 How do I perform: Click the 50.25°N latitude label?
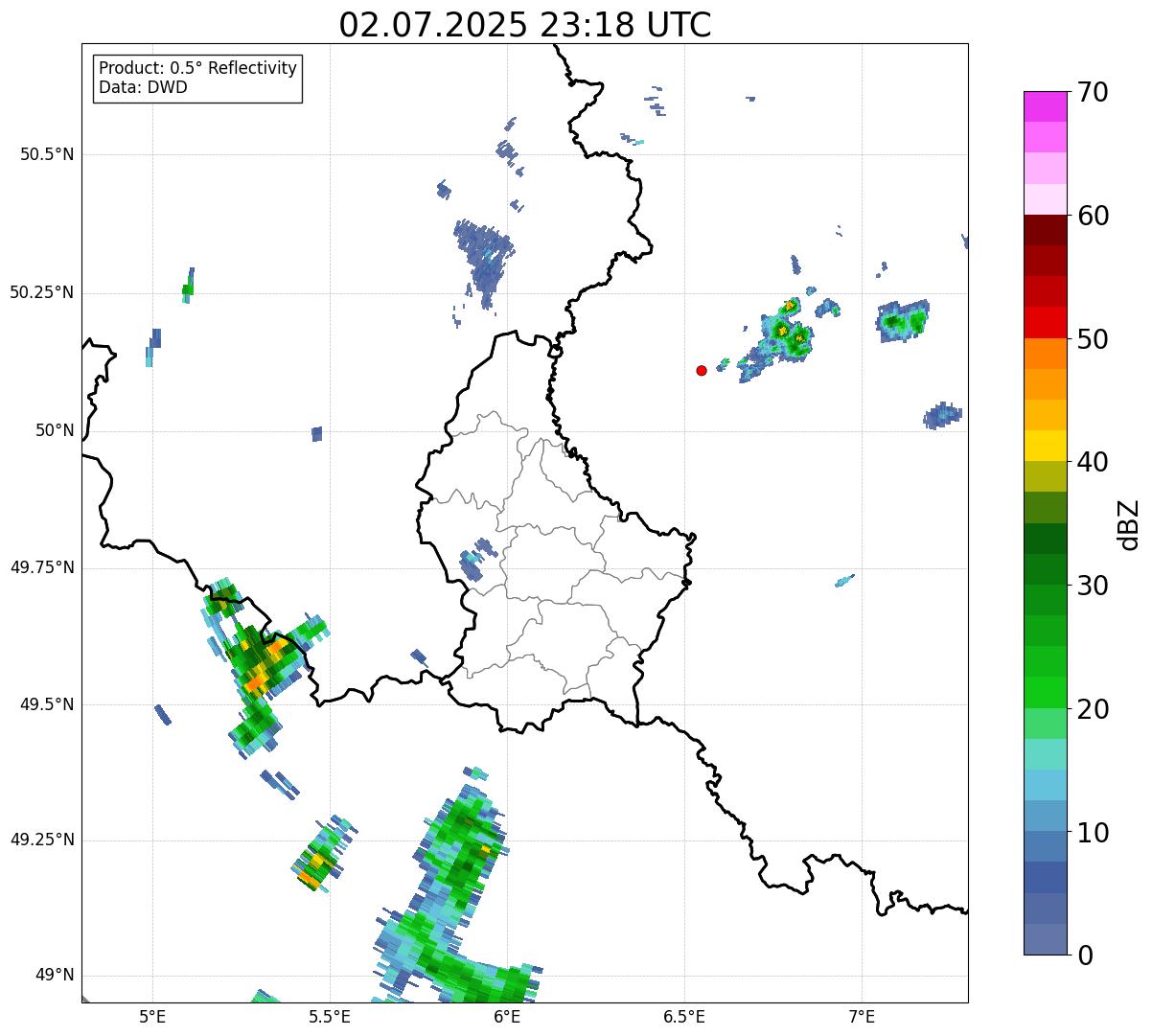coord(41,292)
